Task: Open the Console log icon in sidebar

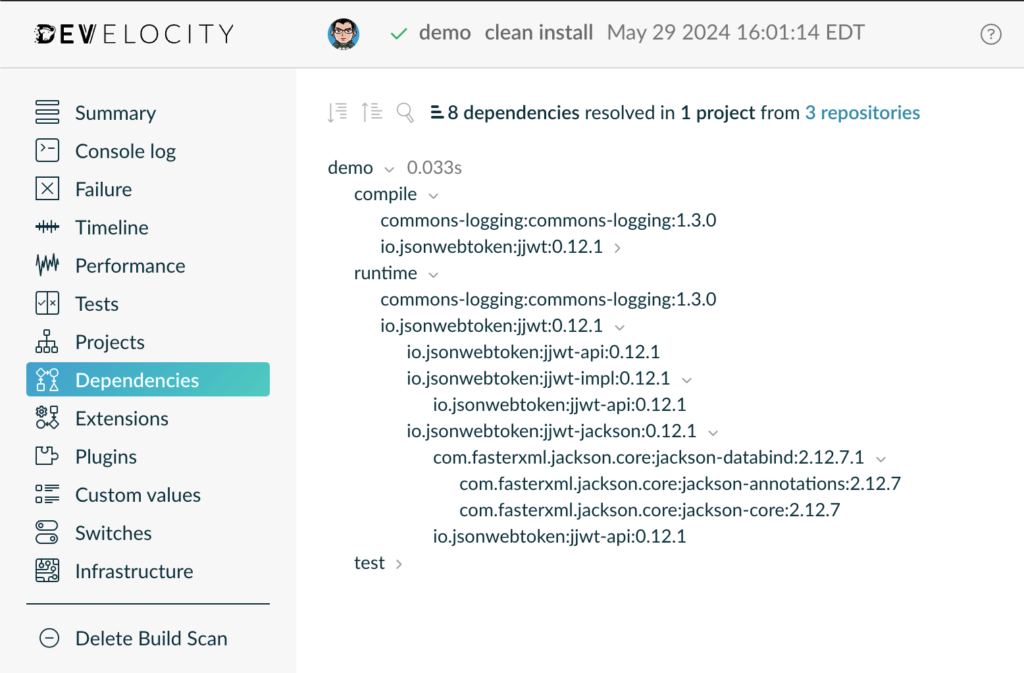Action: pos(47,151)
